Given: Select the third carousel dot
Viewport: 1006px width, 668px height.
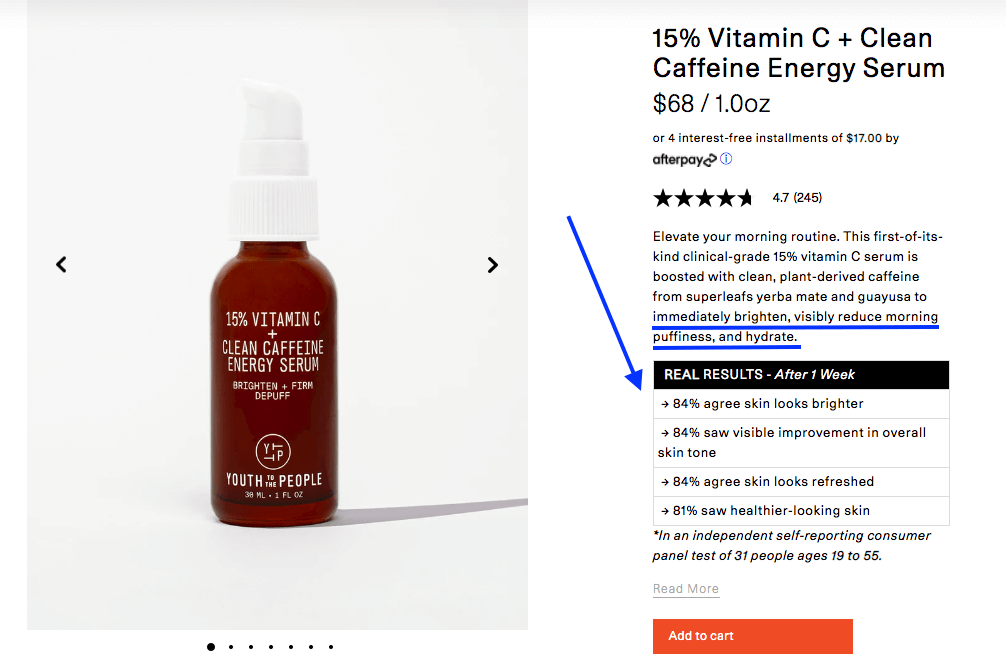Looking at the screenshot, I should 251,647.
